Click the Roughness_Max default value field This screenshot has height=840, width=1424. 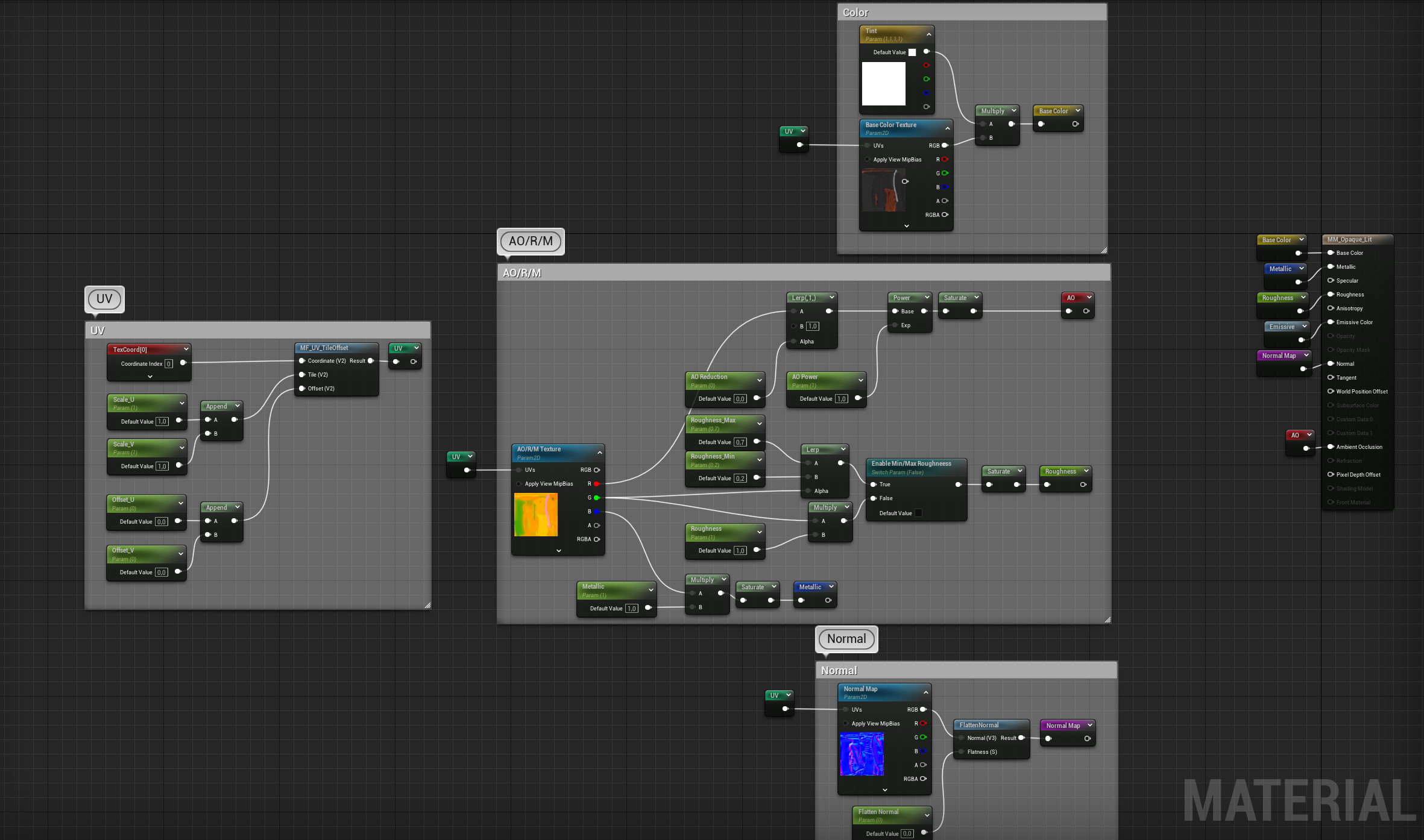click(x=740, y=442)
